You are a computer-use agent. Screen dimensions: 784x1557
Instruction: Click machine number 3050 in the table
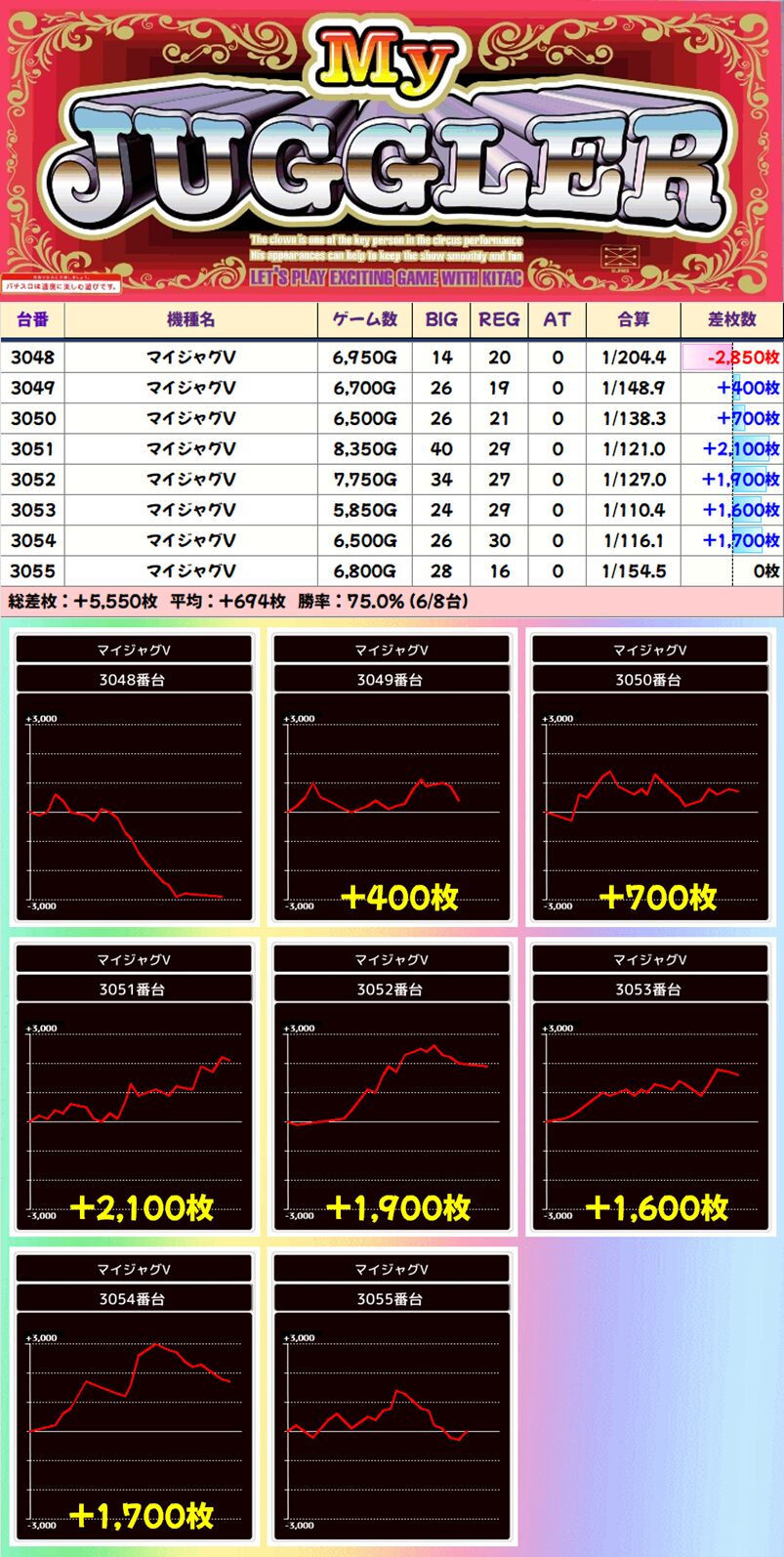(33, 418)
